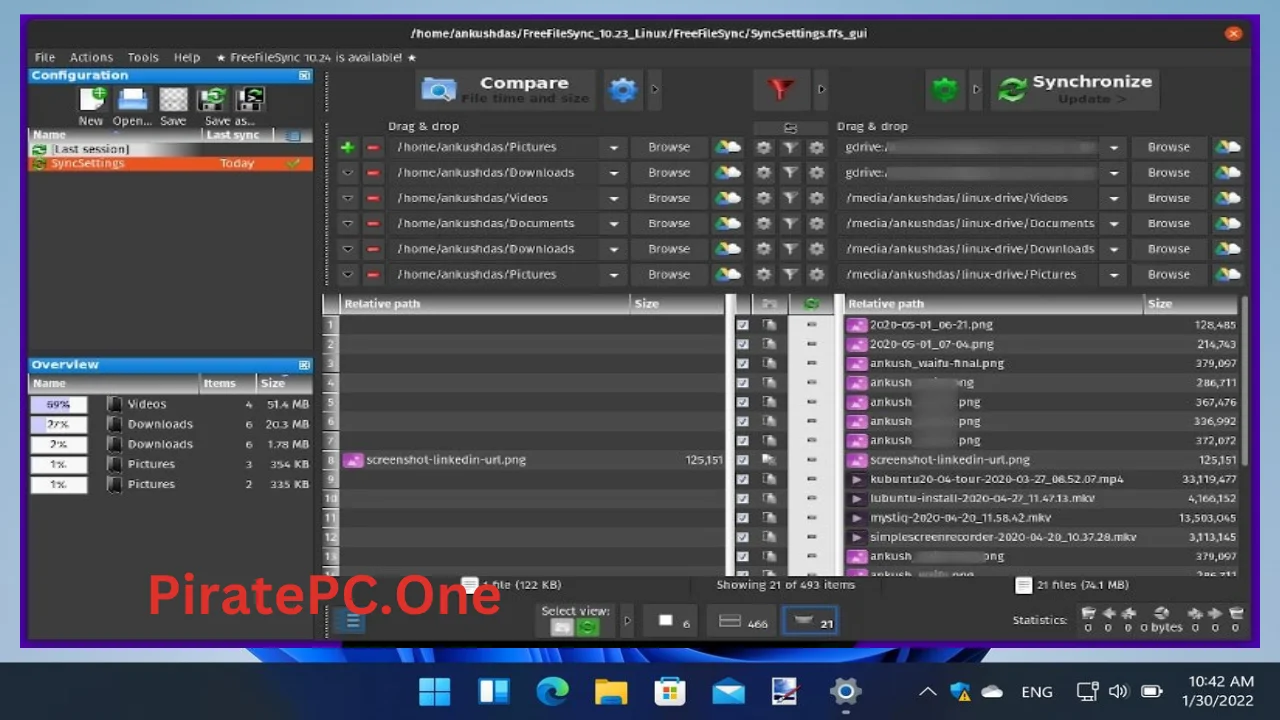Select lubuntu-install-2020-04-27_11.47.13.mkv row
Image resolution: width=1280 pixels, height=720 pixels.
1041,498
